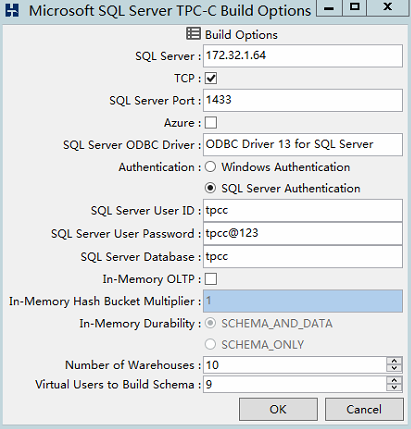Choose SCHEMA_ONLY durability option
The height and width of the screenshot is (429, 411).
(x=210, y=344)
